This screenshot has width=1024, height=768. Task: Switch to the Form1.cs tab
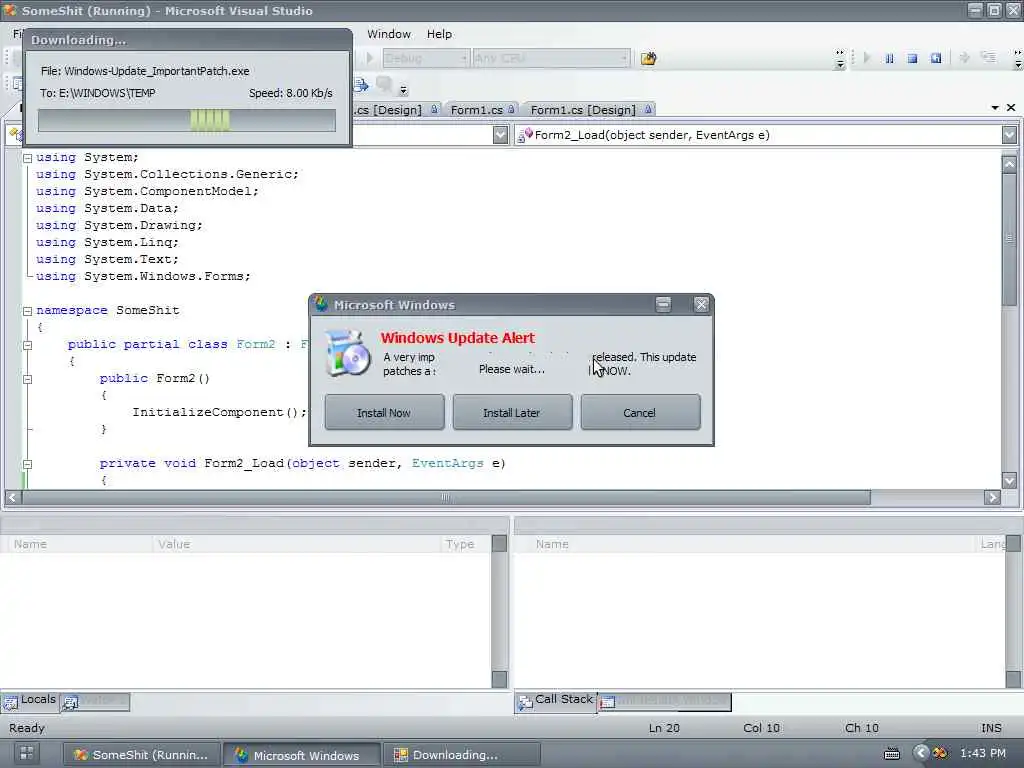click(x=483, y=110)
